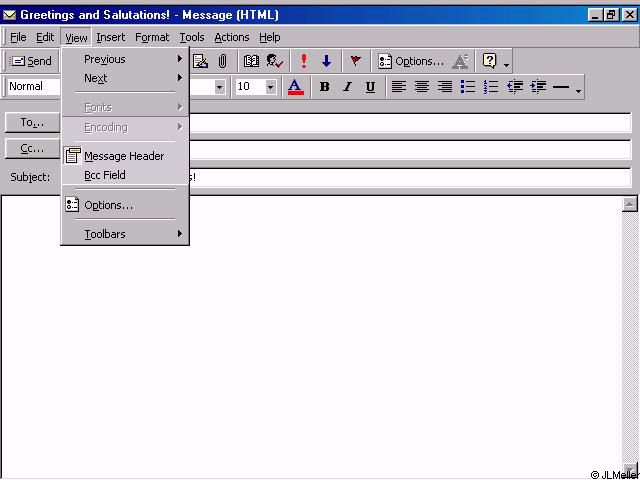This screenshot has height=480, width=640.
Task: Click the dimmed Fonts entry in the View menu
Action: [125, 107]
